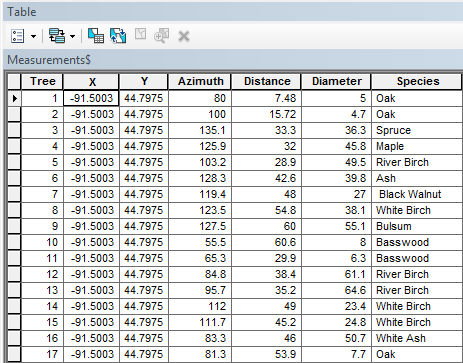Select row selector for Tree 17
The image size is (463, 363).
coord(14,354)
